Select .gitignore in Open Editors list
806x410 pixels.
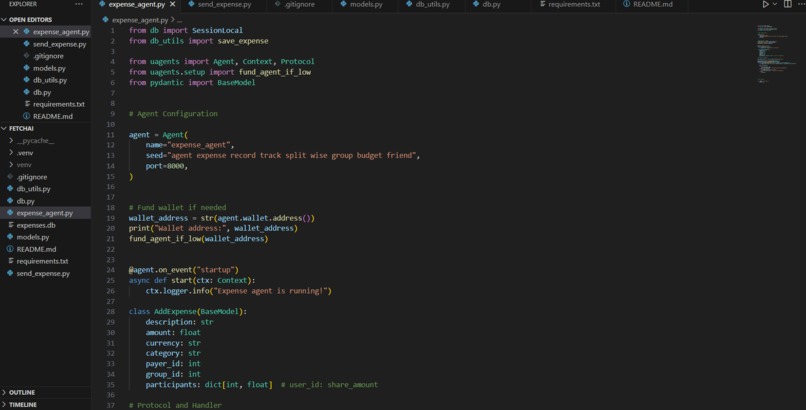(48, 56)
